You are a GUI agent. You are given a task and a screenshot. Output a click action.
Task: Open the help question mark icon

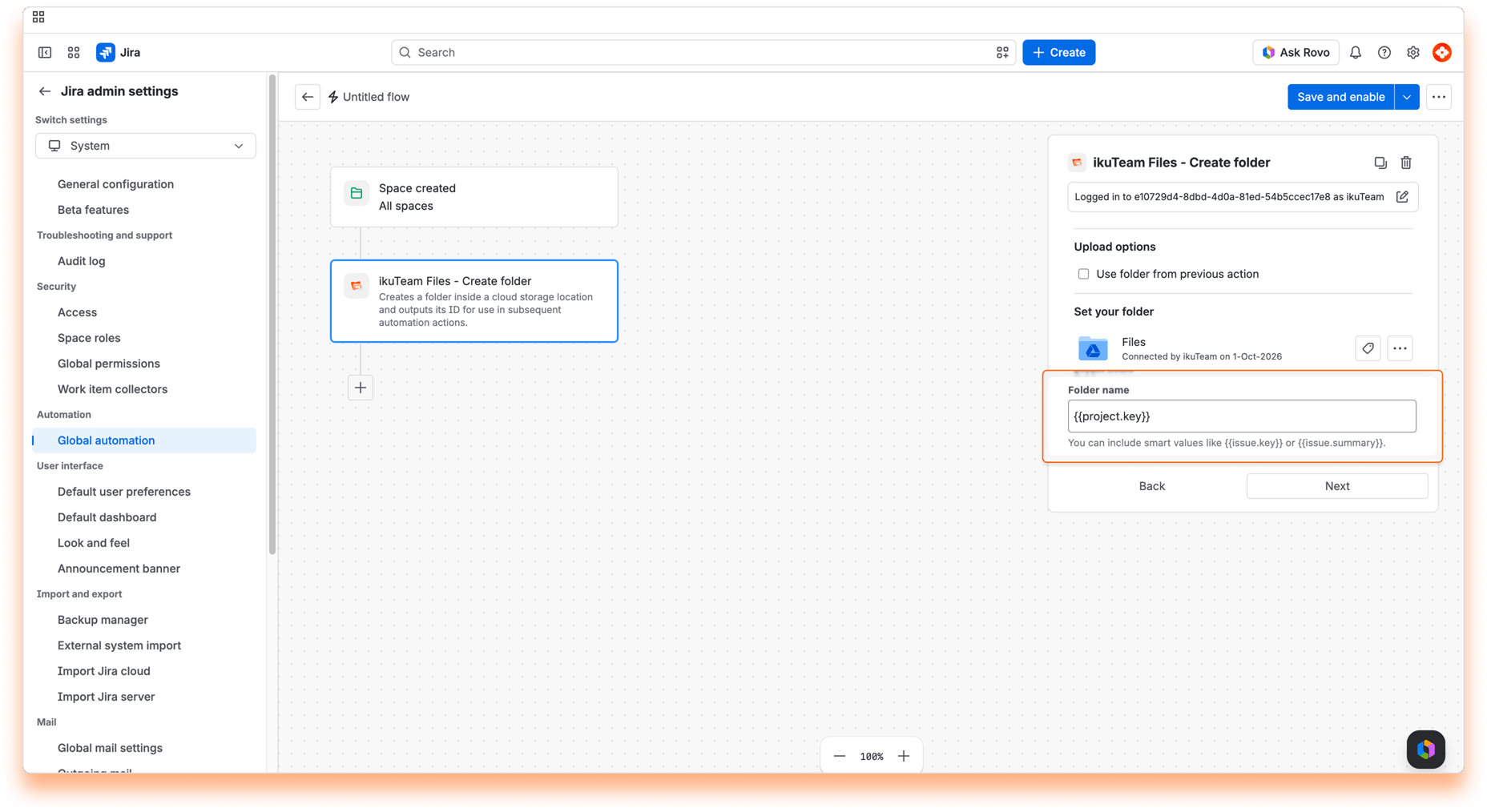[x=1384, y=52]
